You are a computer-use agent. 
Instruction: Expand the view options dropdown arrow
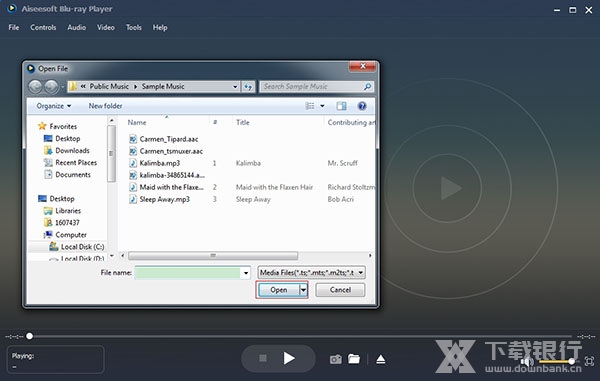coord(322,106)
